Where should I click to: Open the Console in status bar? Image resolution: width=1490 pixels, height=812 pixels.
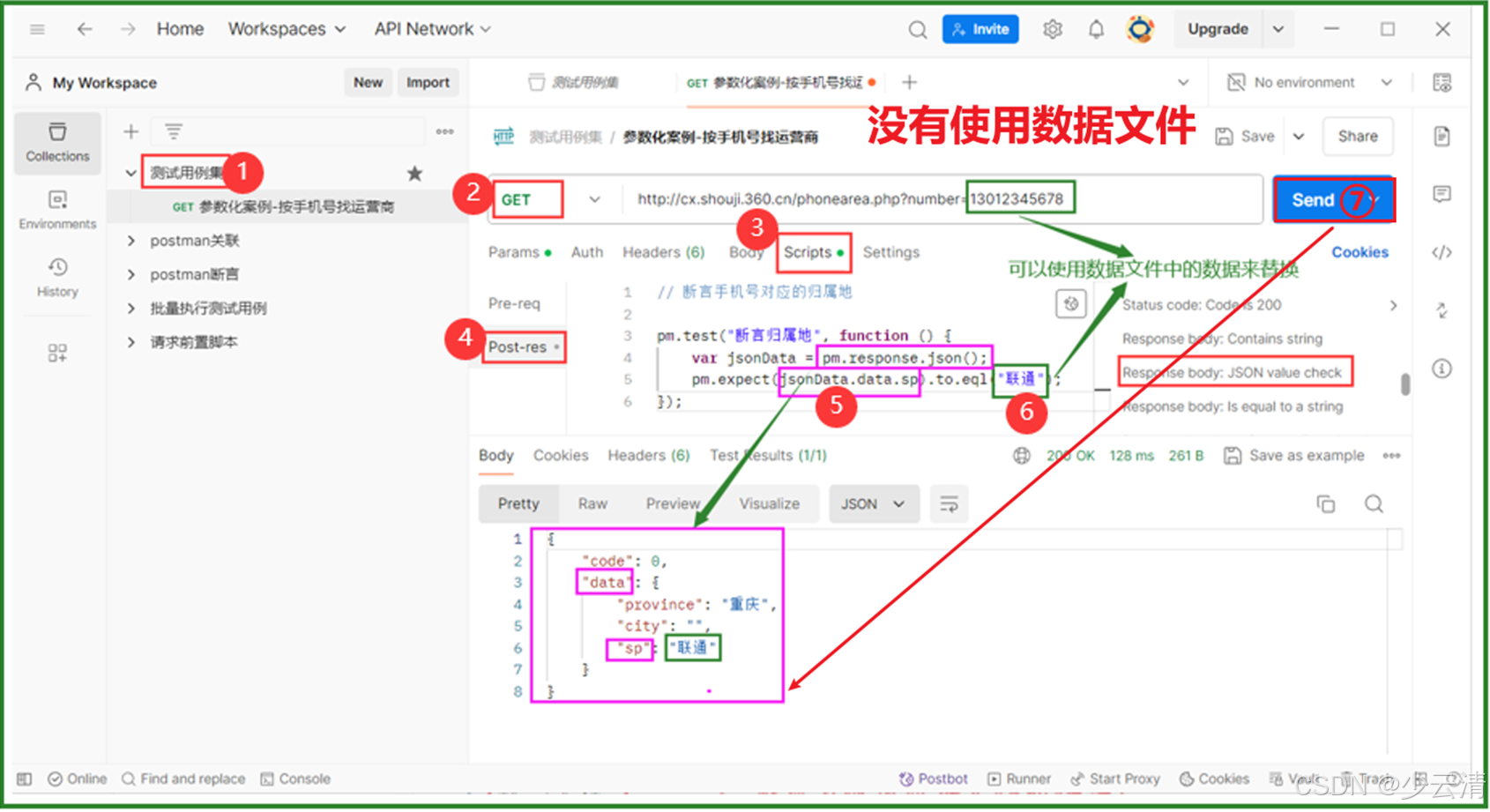click(295, 779)
